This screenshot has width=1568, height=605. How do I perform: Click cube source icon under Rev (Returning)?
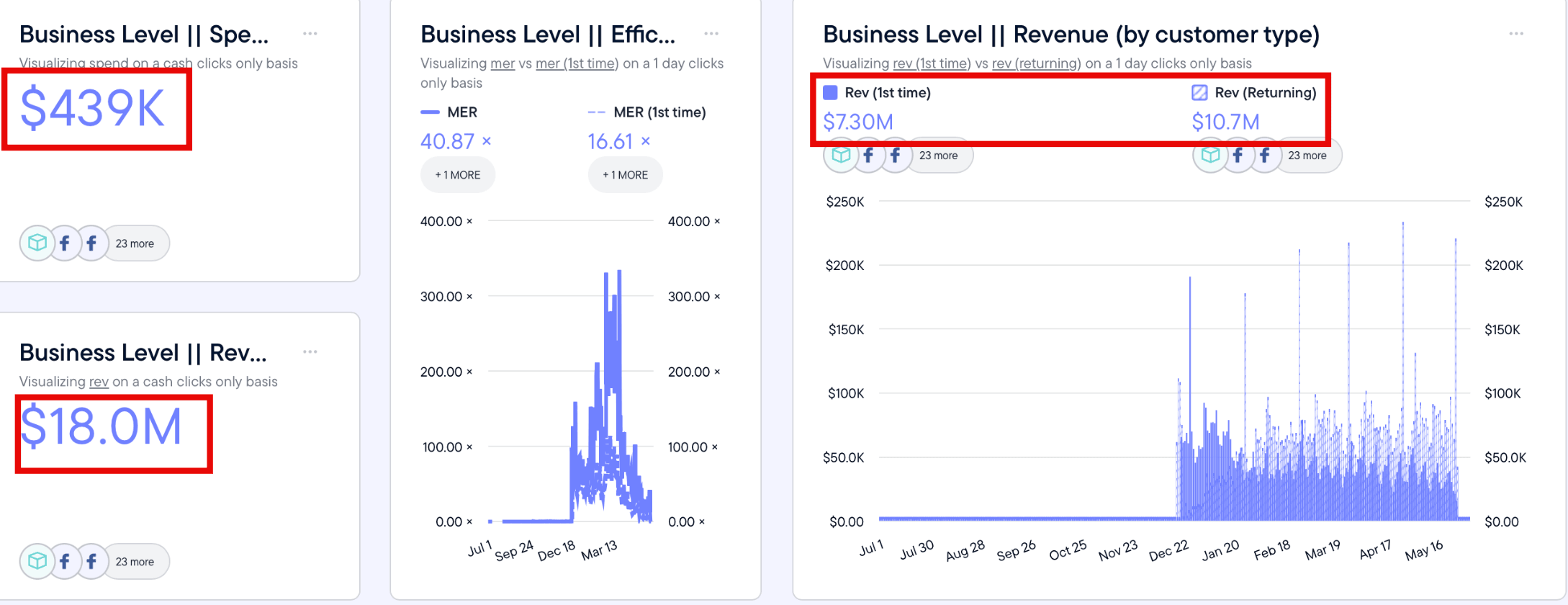tap(1210, 156)
